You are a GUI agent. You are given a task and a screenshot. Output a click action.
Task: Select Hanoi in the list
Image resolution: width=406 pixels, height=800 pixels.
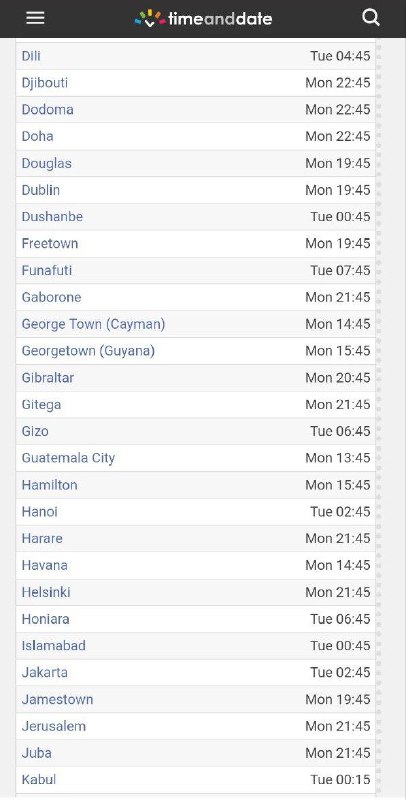click(39, 511)
